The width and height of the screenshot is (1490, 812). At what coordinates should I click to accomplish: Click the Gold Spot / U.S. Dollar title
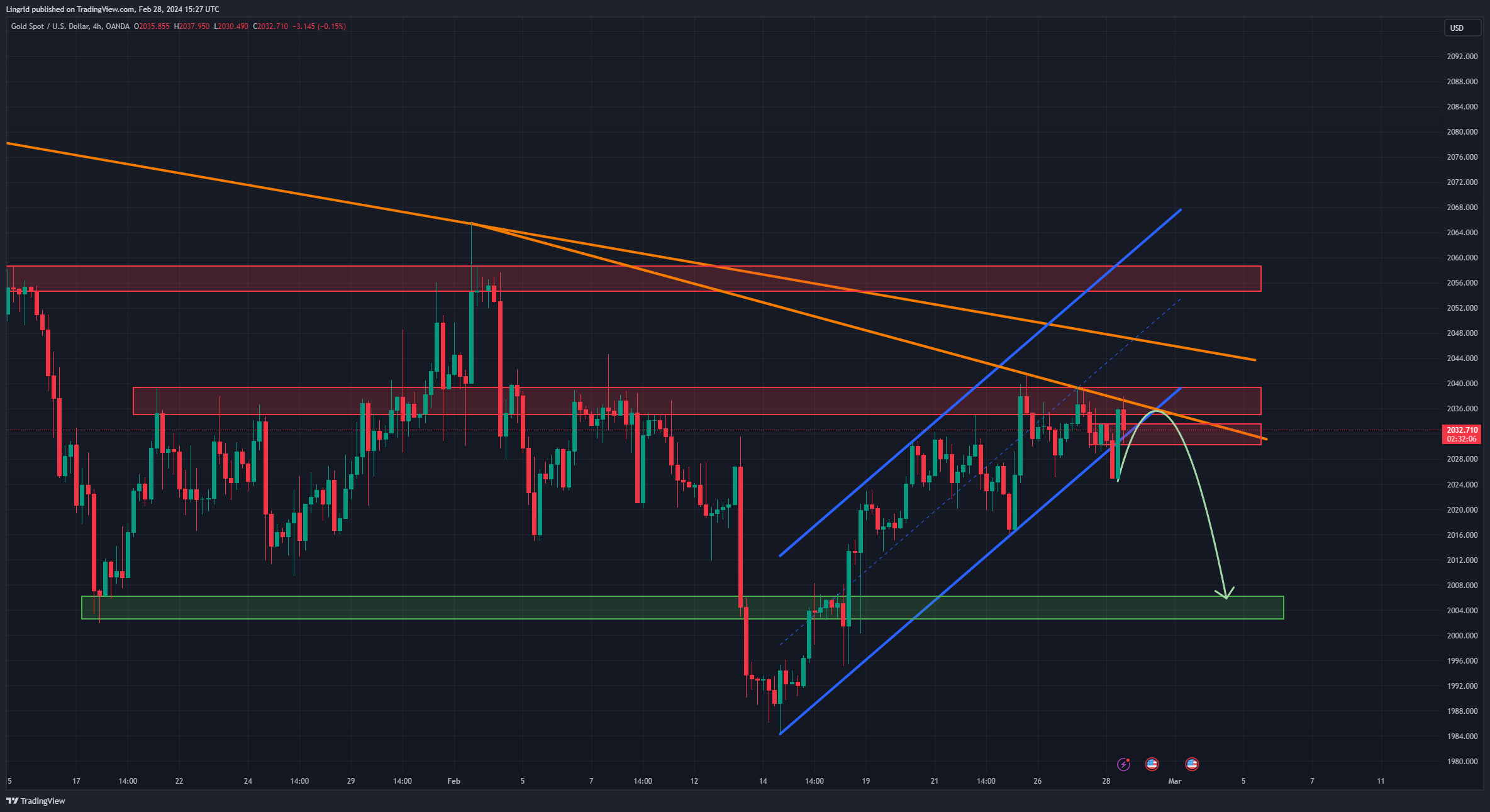(50, 26)
